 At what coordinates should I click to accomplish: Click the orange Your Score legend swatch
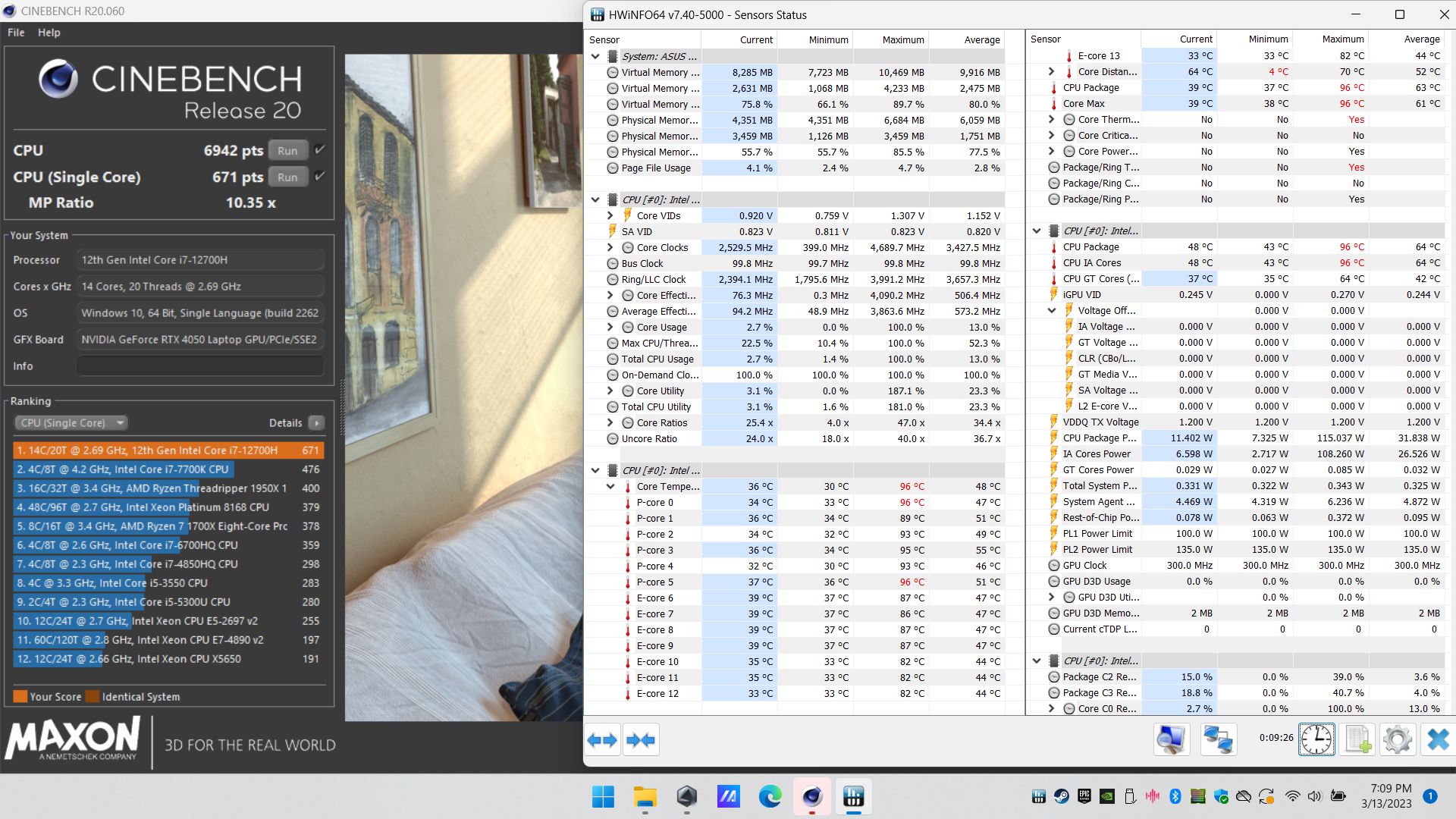(x=20, y=696)
